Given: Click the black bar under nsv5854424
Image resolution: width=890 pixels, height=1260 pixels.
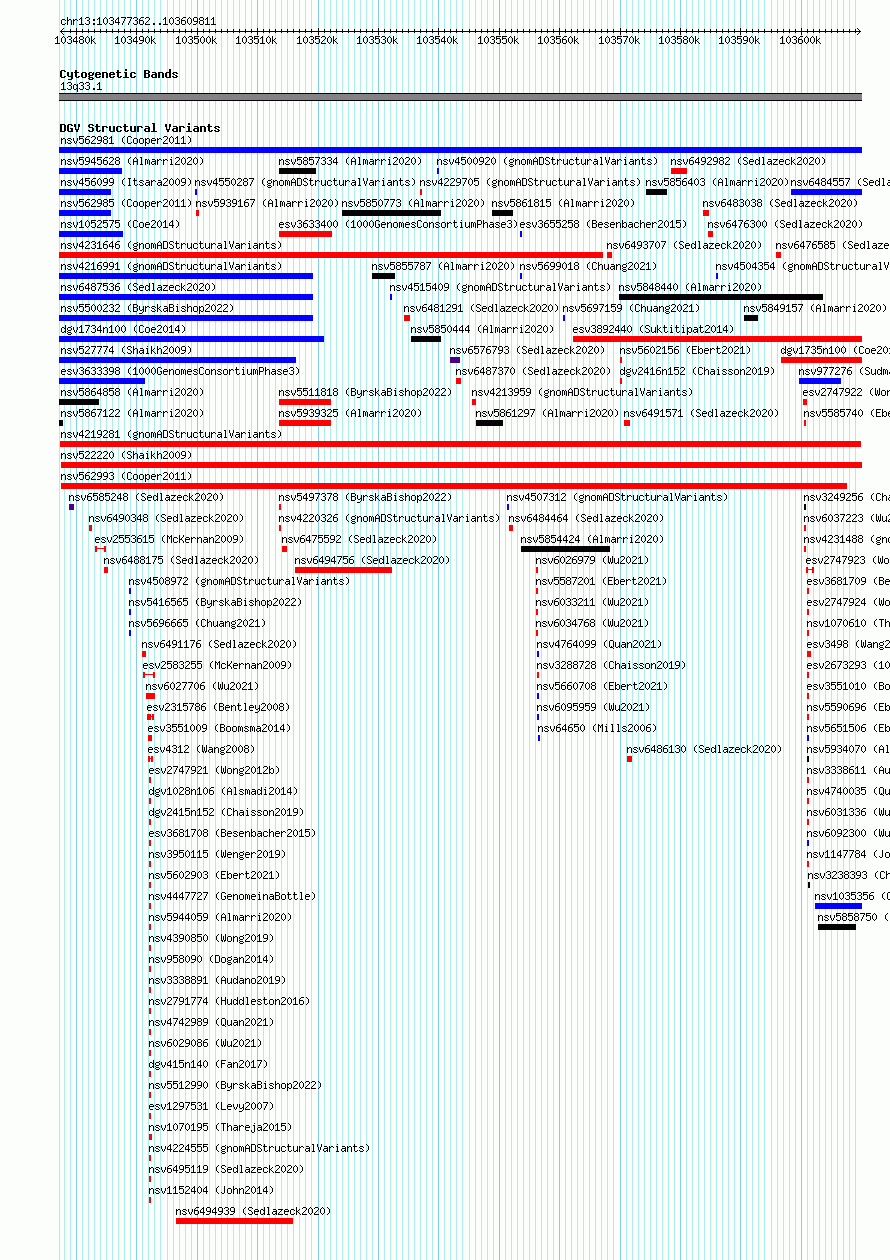Looking at the screenshot, I should point(565,549).
